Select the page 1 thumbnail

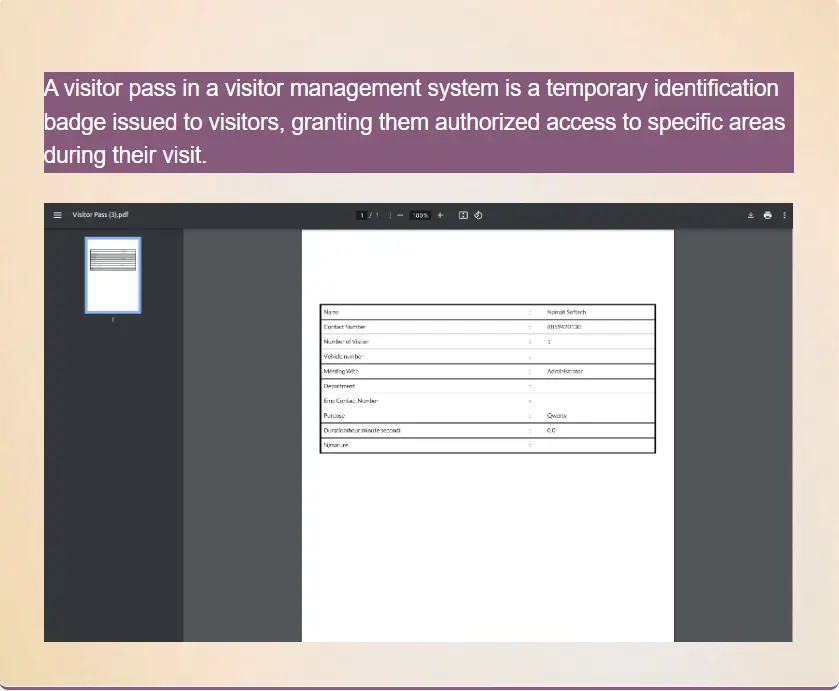pyautogui.click(x=113, y=275)
